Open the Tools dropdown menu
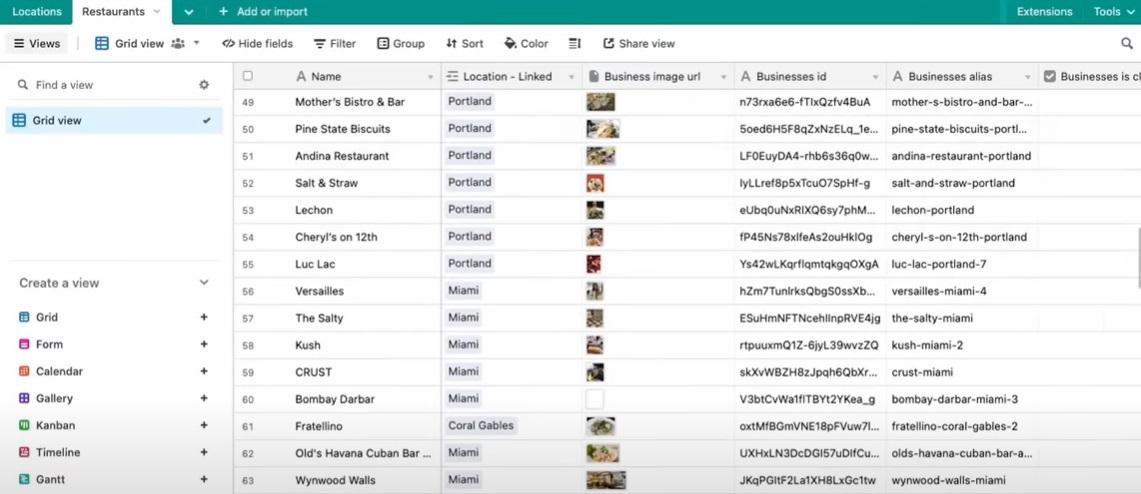The width and height of the screenshot is (1141, 494). pyautogui.click(x=1114, y=12)
